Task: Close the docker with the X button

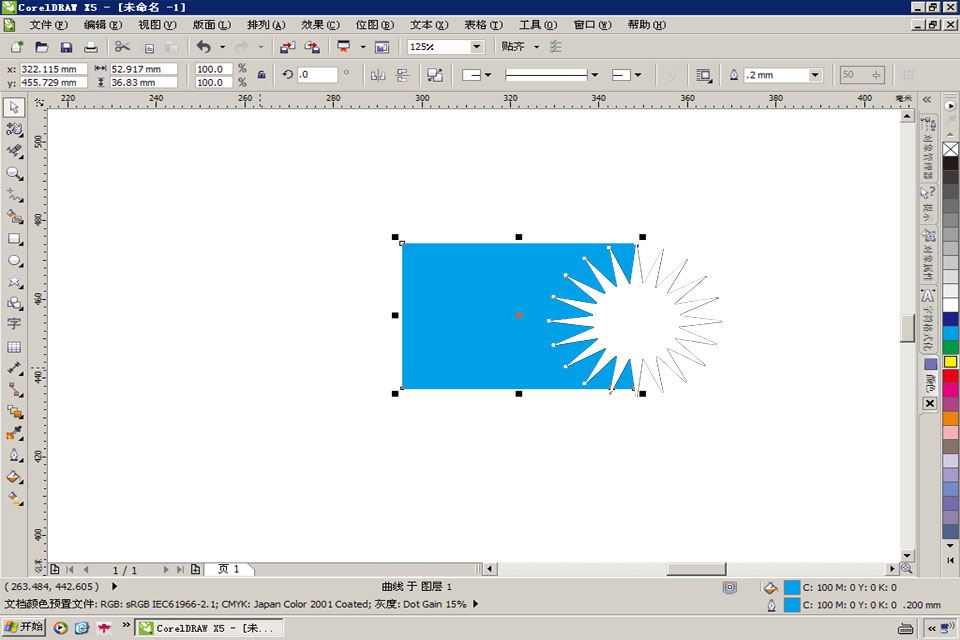Action: pos(929,404)
